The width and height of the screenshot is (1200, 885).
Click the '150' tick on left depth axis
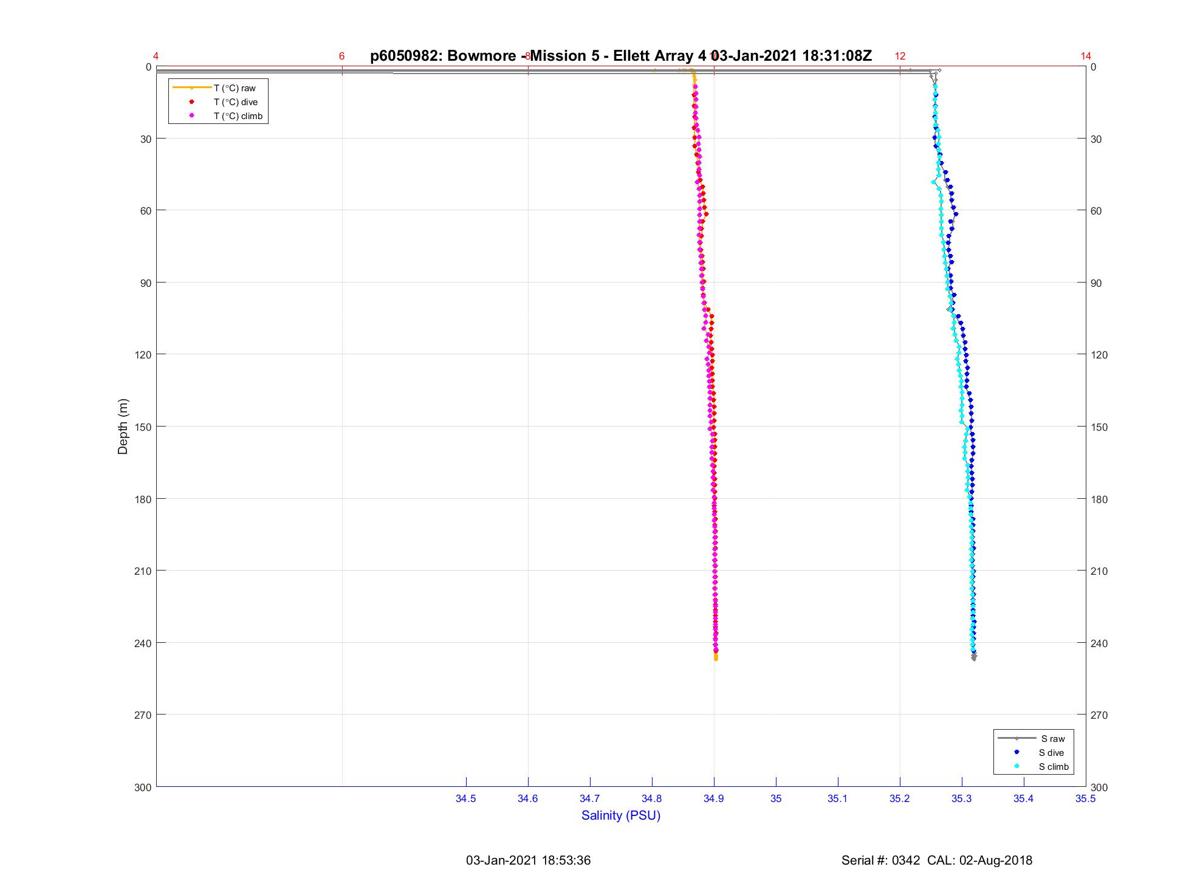pyautogui.click(x=142, y=427)
